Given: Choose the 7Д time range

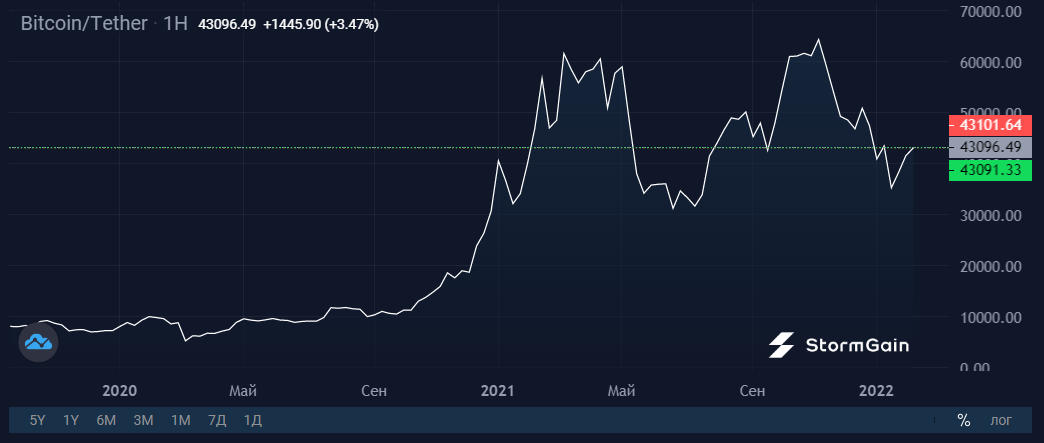Looking at the screenshot, I should (217, 420).
